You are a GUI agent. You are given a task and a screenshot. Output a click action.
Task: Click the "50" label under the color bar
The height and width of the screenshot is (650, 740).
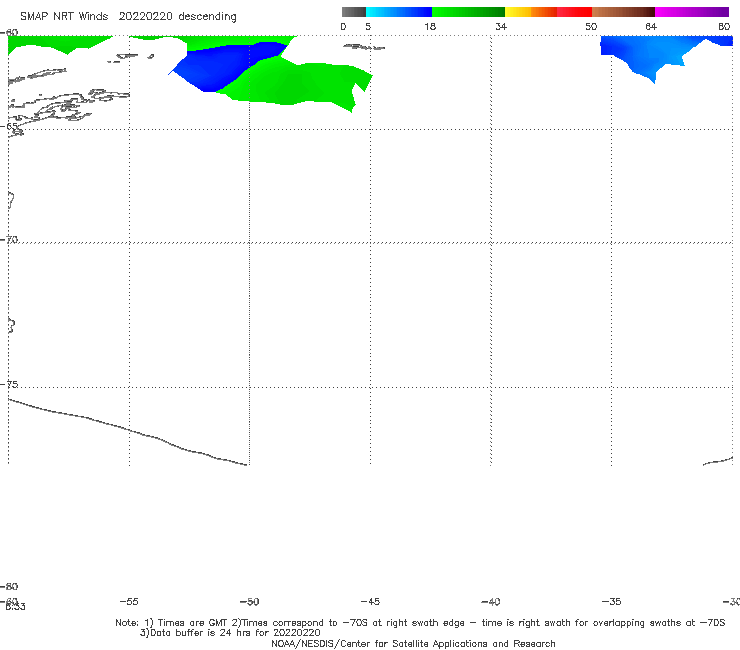(591, 26)
